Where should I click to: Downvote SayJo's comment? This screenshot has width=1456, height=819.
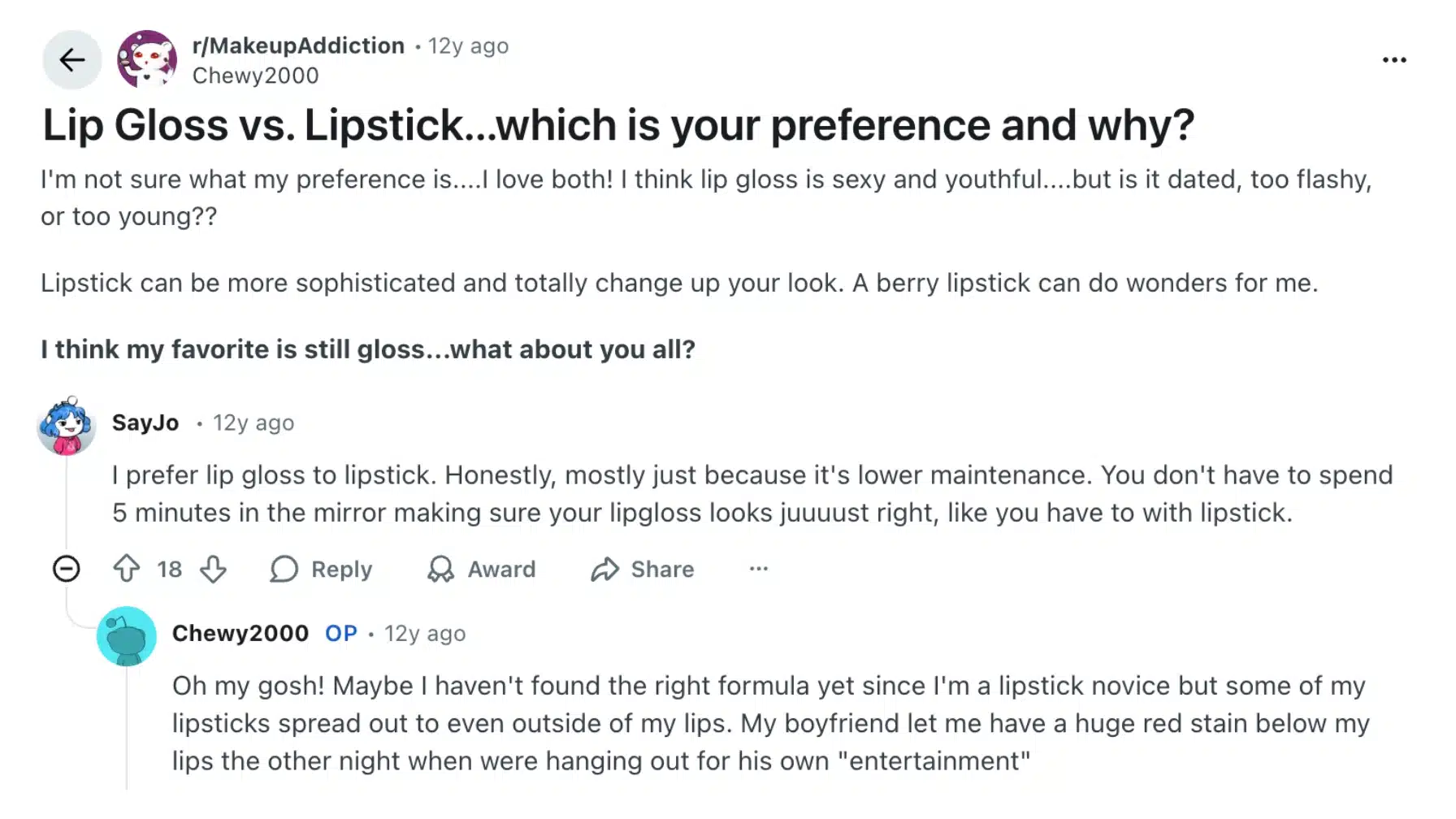[x=213, y=570]
